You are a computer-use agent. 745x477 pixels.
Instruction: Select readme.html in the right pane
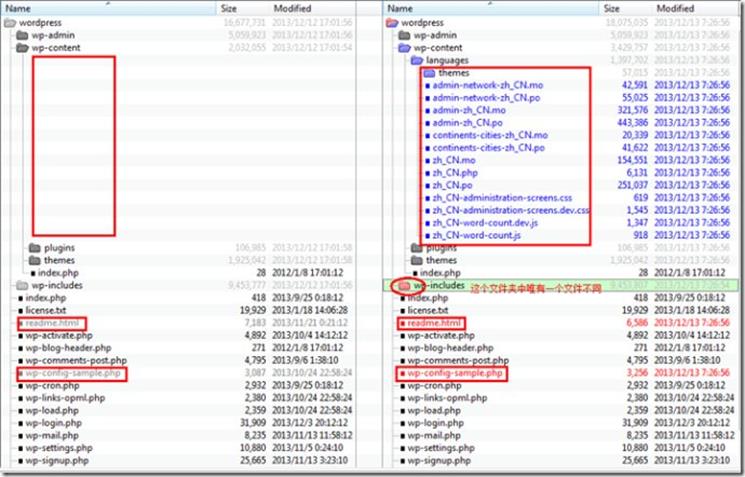pyautogui.click(x=433, y=323)
